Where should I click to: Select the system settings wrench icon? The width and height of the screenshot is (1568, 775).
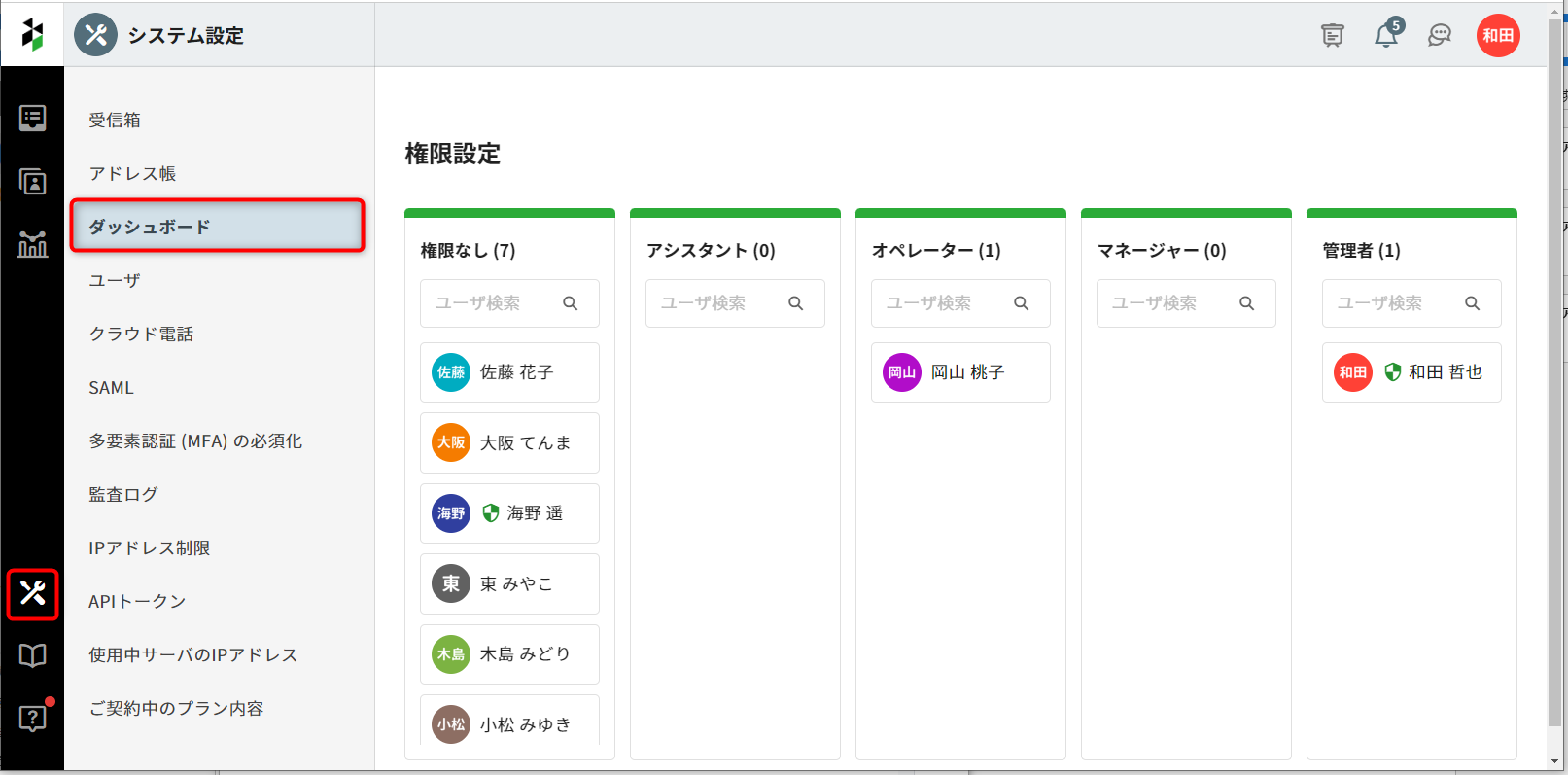pyautogui.click(x=32, y=593)
